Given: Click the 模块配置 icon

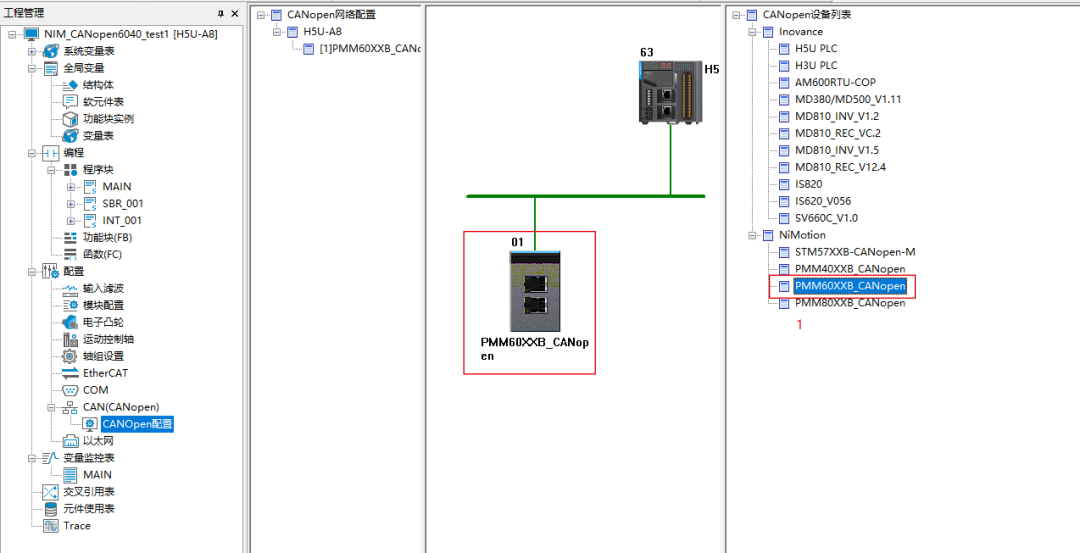Looking at the screenshot, I should pos(70,305).
